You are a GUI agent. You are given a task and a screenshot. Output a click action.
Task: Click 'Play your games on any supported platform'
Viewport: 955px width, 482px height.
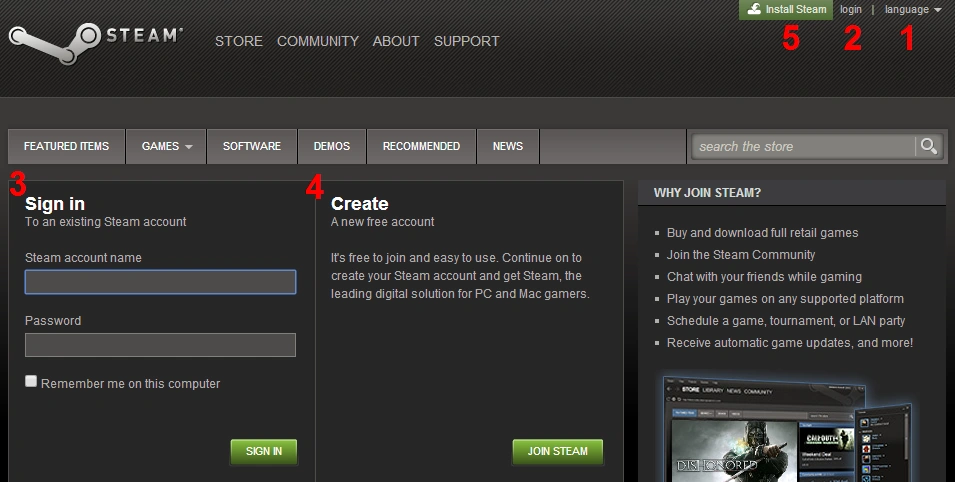(785, 299)
